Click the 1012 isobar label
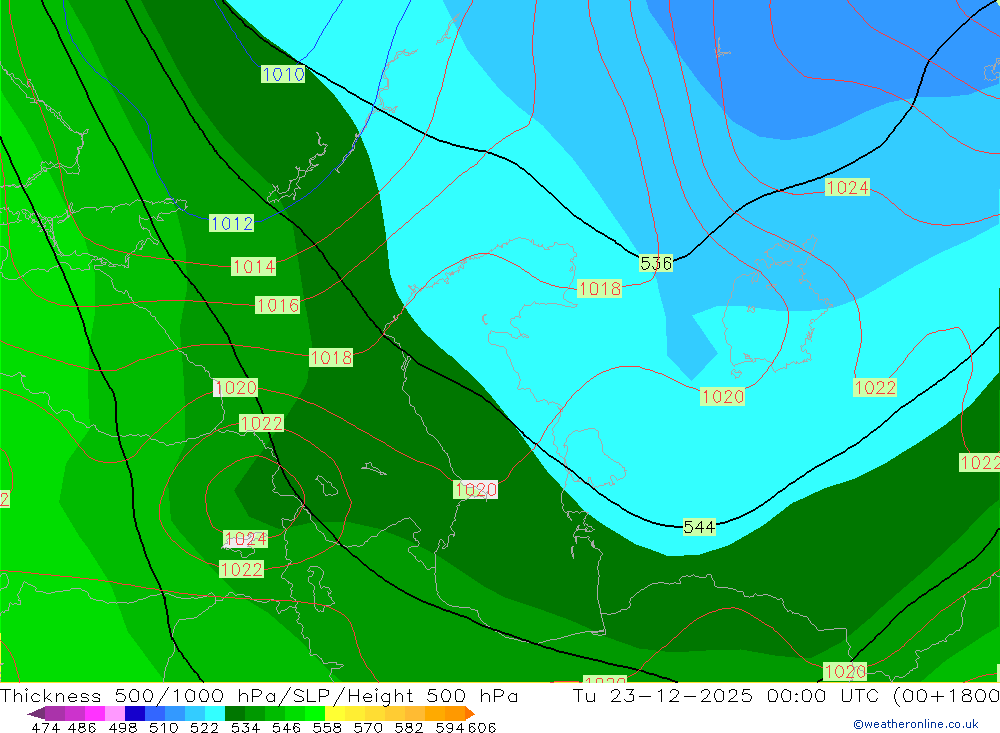 (x=232, y=223)
